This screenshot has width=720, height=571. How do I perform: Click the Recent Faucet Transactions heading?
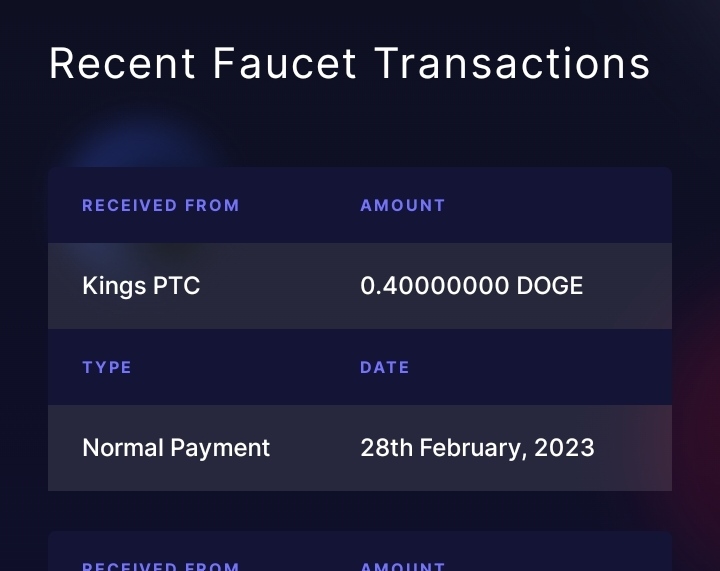(x=349, y=64)
